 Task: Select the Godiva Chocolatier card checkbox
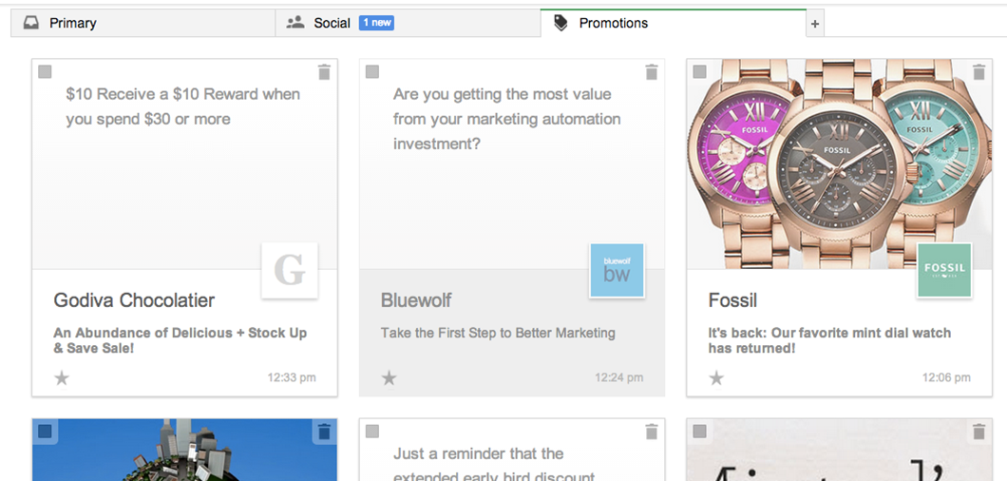pyautogui.click(x=45, y=72)
